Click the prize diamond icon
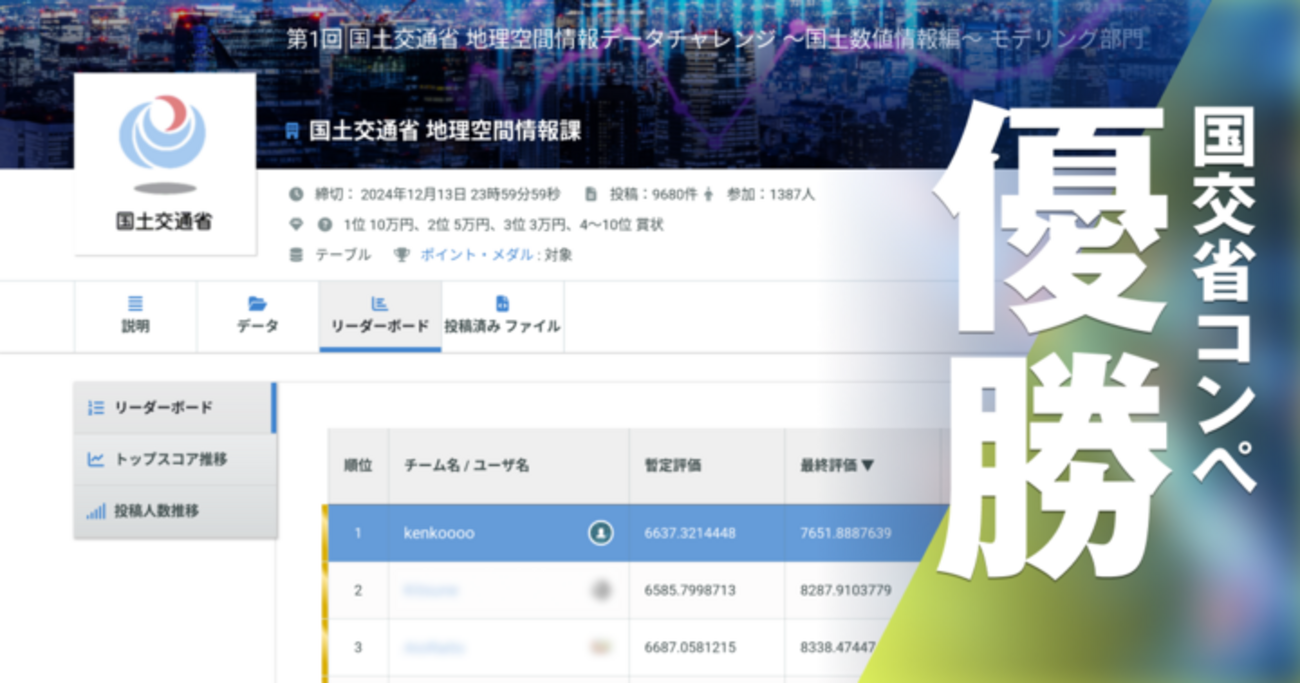The width and height of the screenshot is (1300, 683). click(x=296, y=224)
